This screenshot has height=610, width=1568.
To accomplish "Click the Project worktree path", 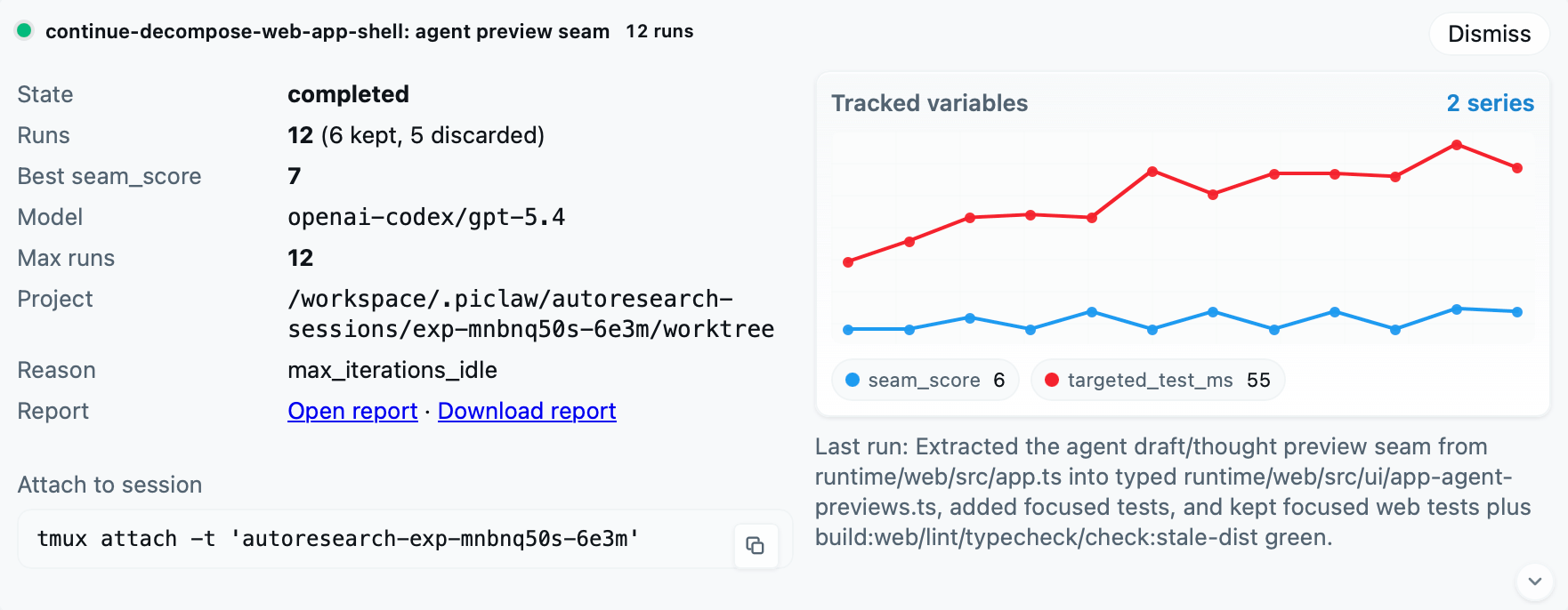I will [531, 313].
